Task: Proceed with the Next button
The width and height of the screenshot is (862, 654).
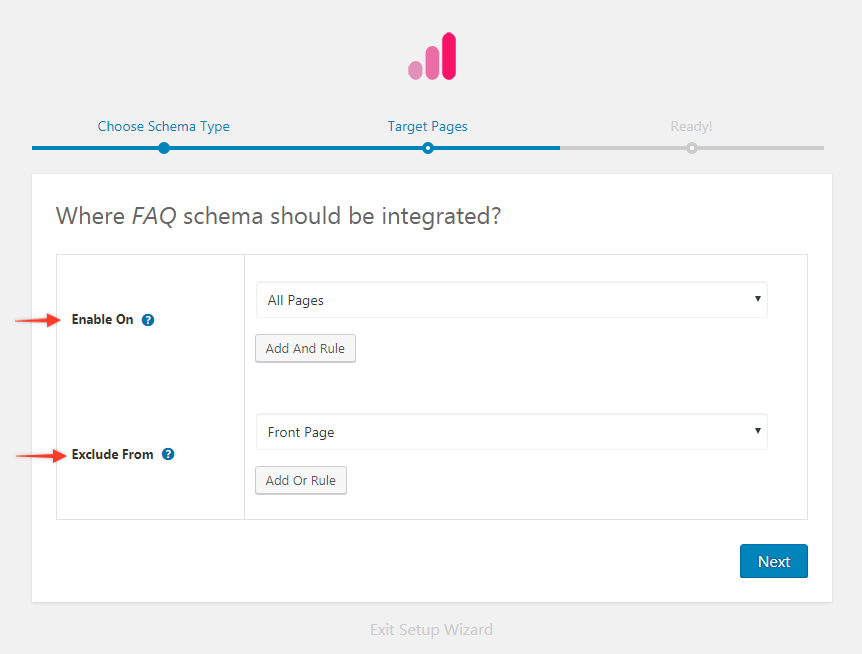Action: (773, 561)
